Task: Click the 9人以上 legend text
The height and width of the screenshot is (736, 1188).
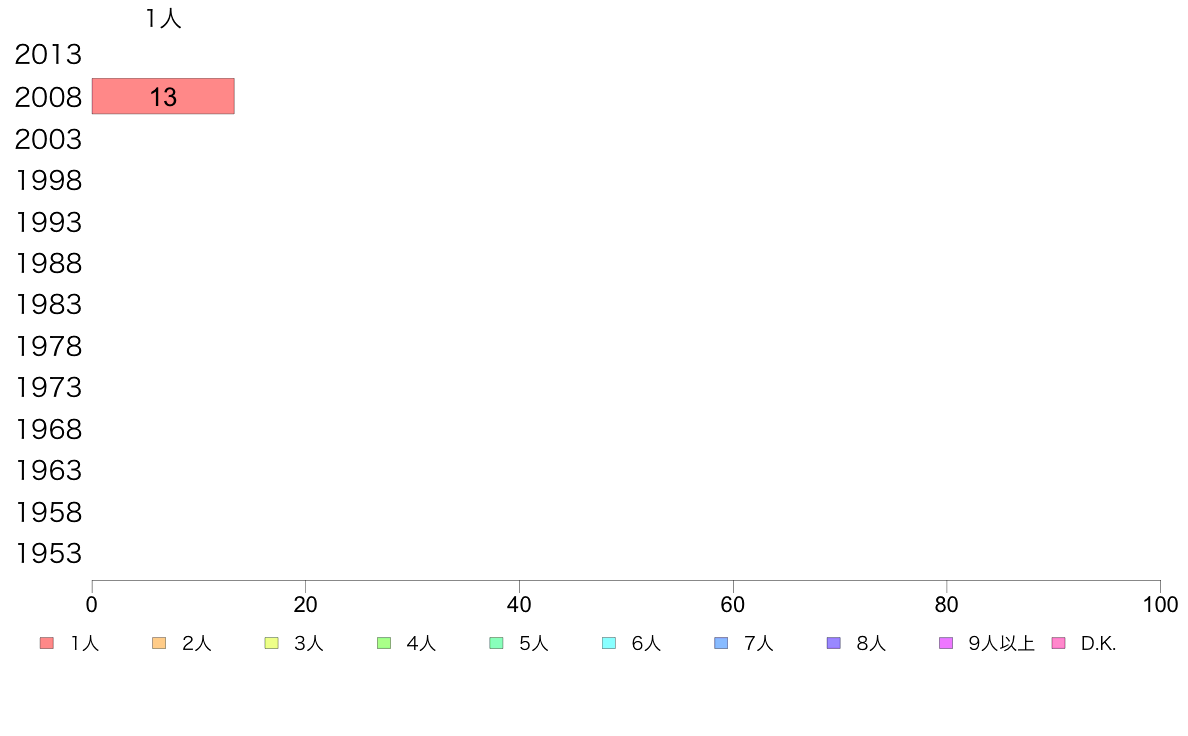Action: coord(1001,644)
